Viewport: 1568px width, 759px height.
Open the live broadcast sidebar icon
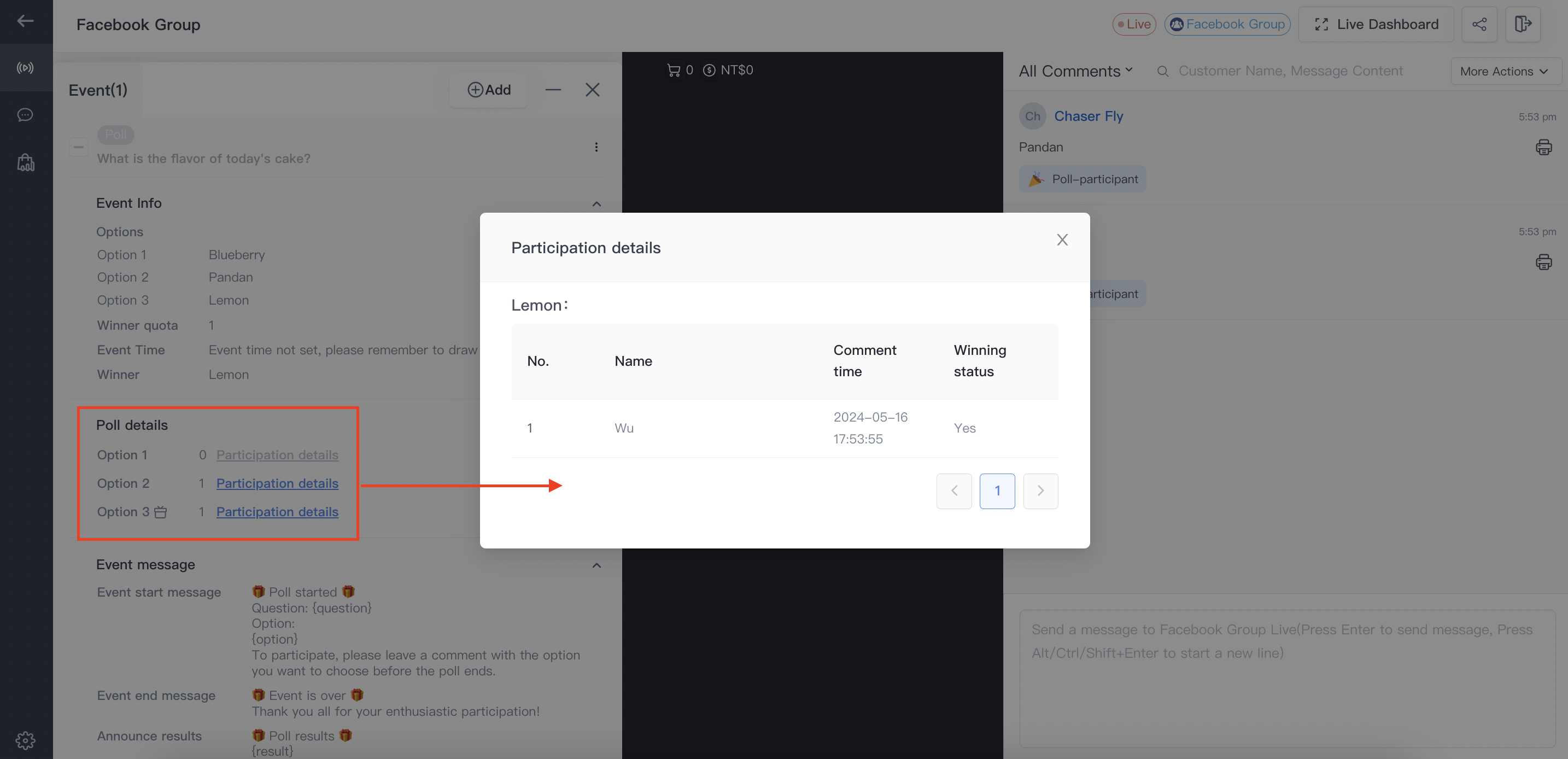click(x=25, y=68)
